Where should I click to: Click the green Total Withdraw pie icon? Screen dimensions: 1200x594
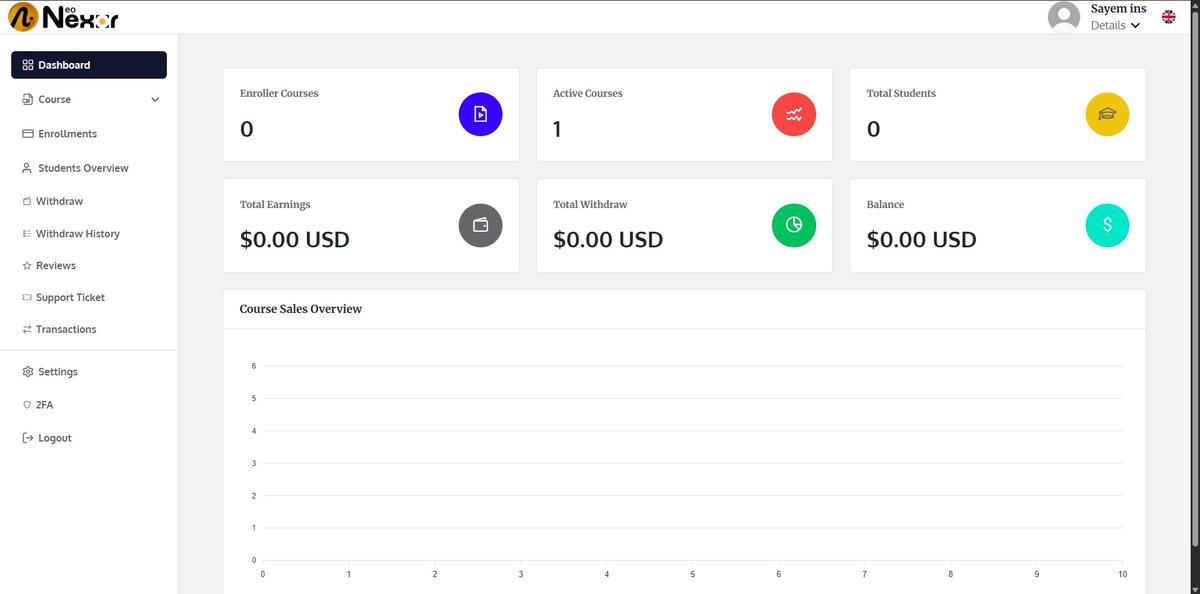(794, 225)
